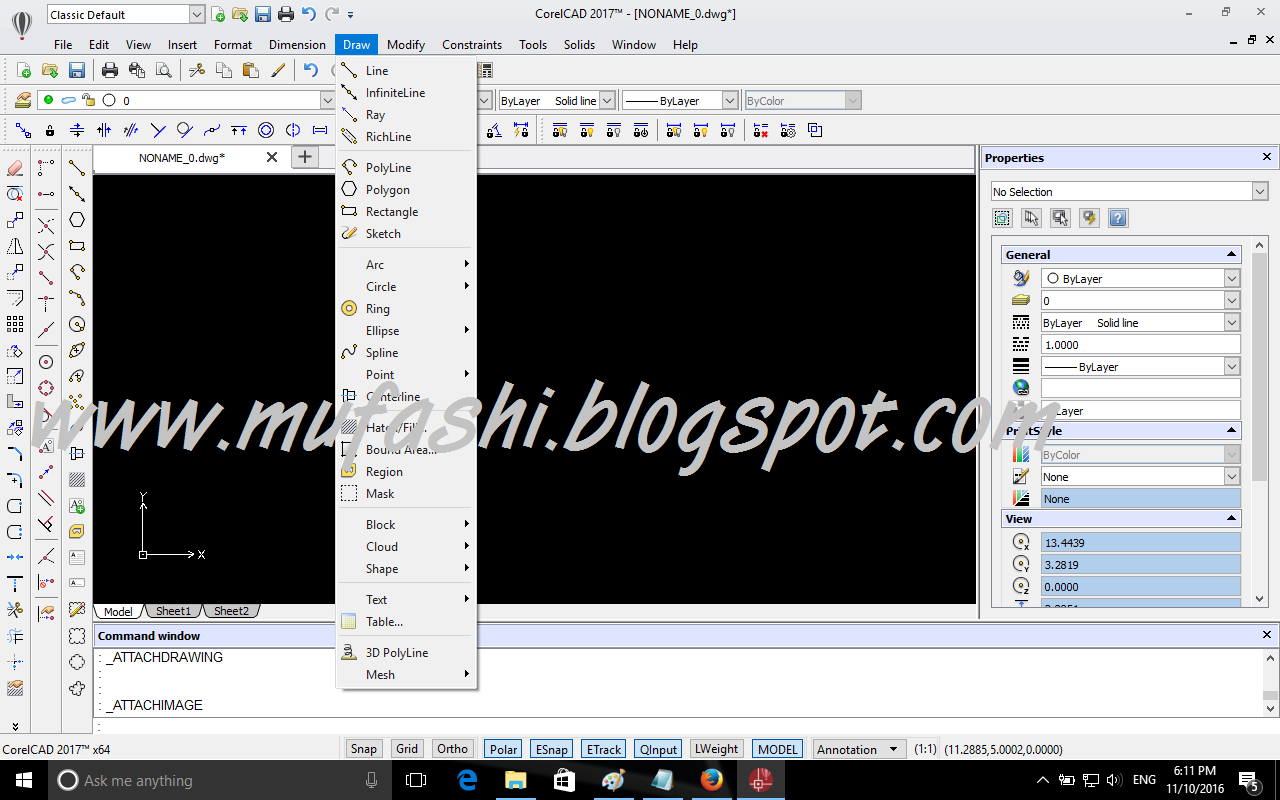Choose Rectangle from the Draw menu
Image resolution: width=1280 pixels, height=800 pixels.
pyautogui.click(x=405, y=212)
